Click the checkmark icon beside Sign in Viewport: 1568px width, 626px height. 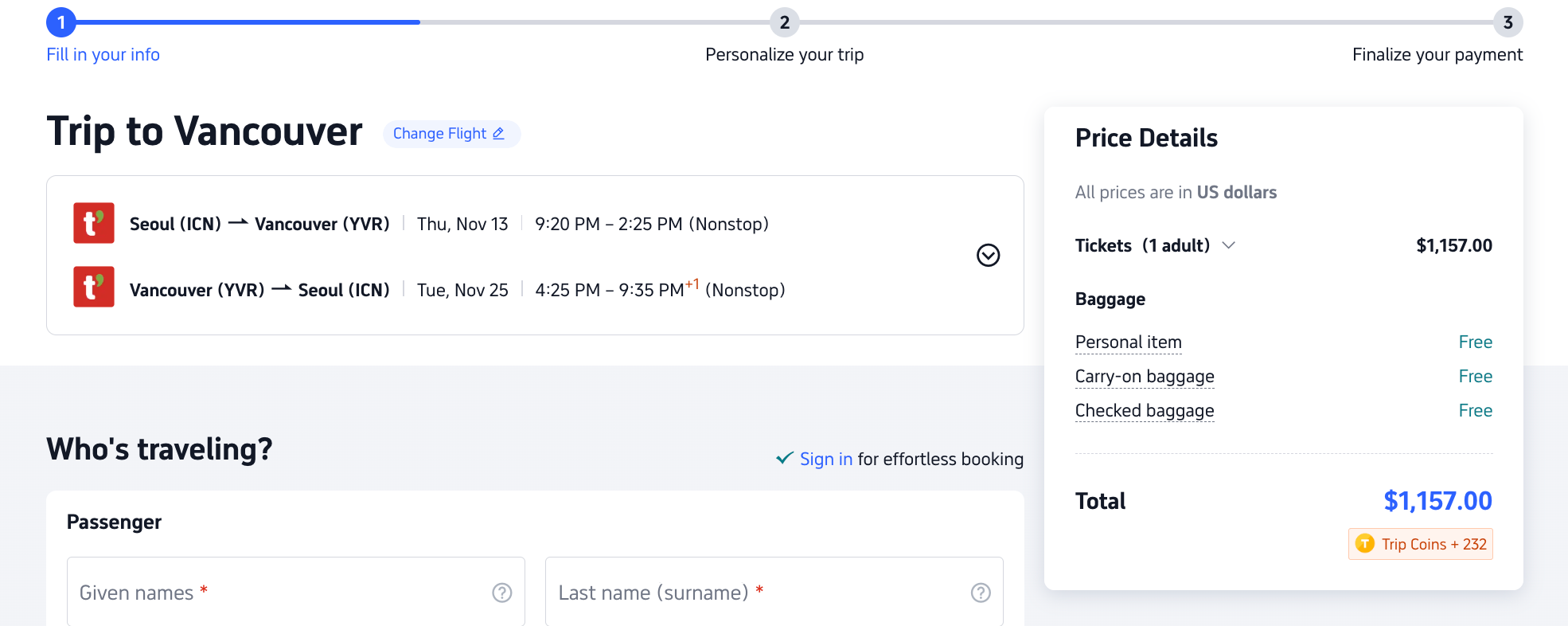[x=785, y=458]
